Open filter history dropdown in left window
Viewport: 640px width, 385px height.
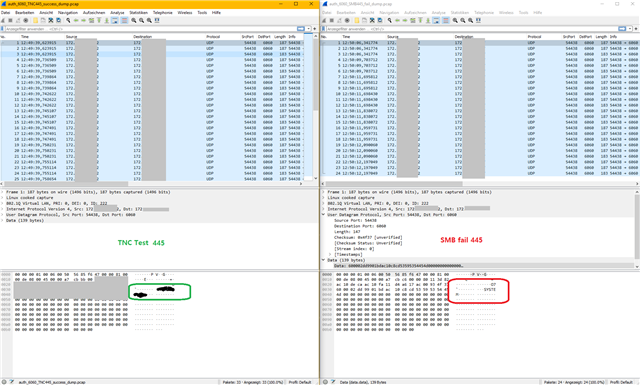[x=309, y=29]
